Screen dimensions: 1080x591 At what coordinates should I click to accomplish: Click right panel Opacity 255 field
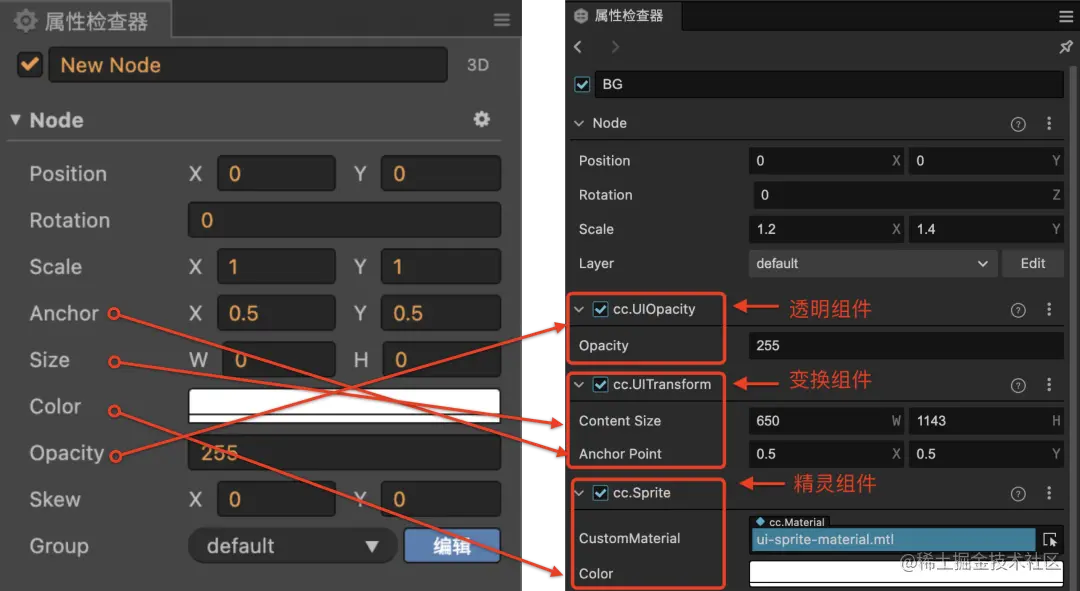[906, 346]
